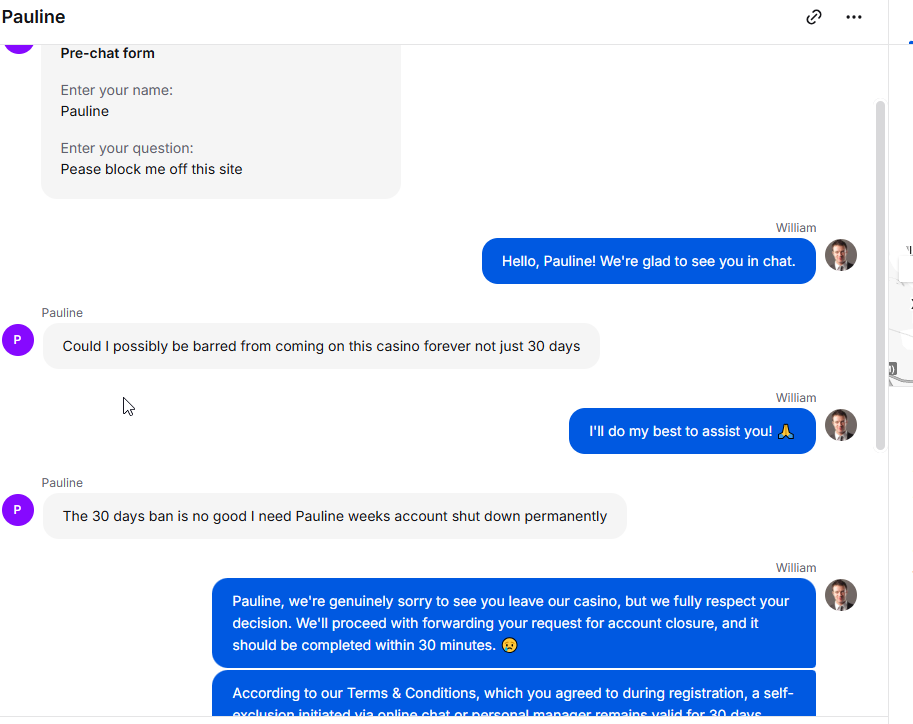Click the Pauline chat title header
This screenshot has height=724, width=913.
[33, 17]
